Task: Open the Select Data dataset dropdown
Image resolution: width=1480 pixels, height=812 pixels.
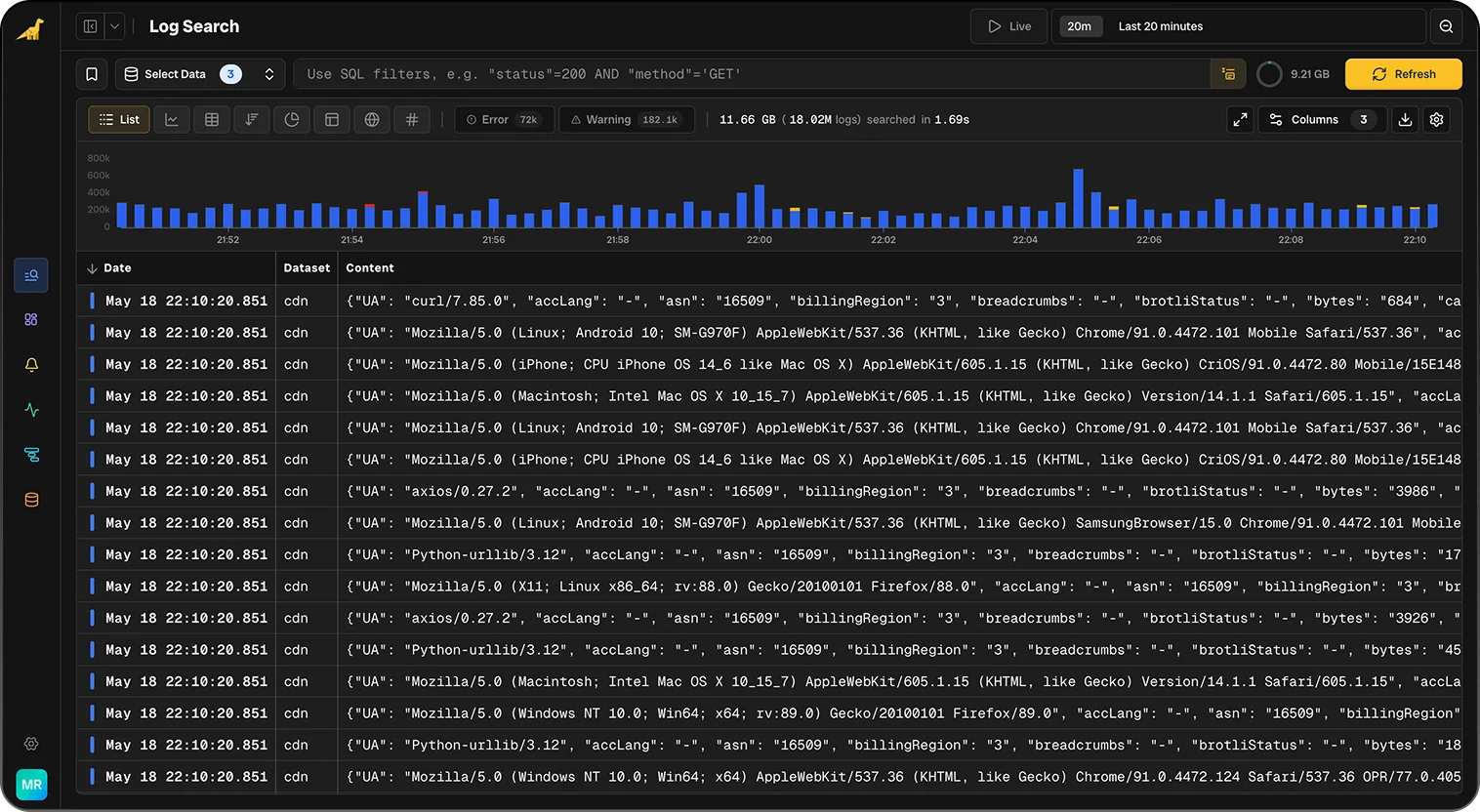Action: (x=200, y=74)
